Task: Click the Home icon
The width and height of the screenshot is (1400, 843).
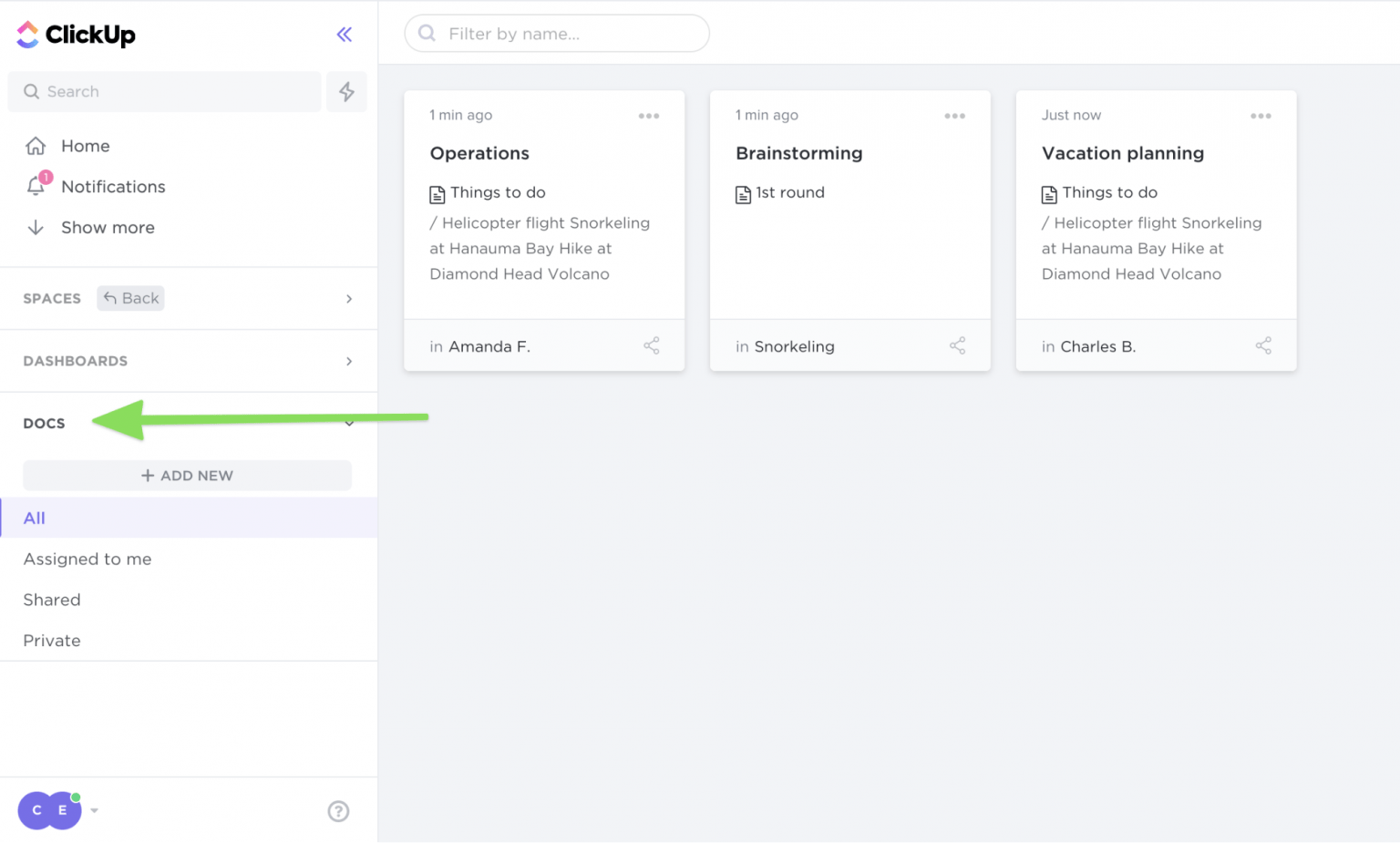Action: [x=36, y=146]
